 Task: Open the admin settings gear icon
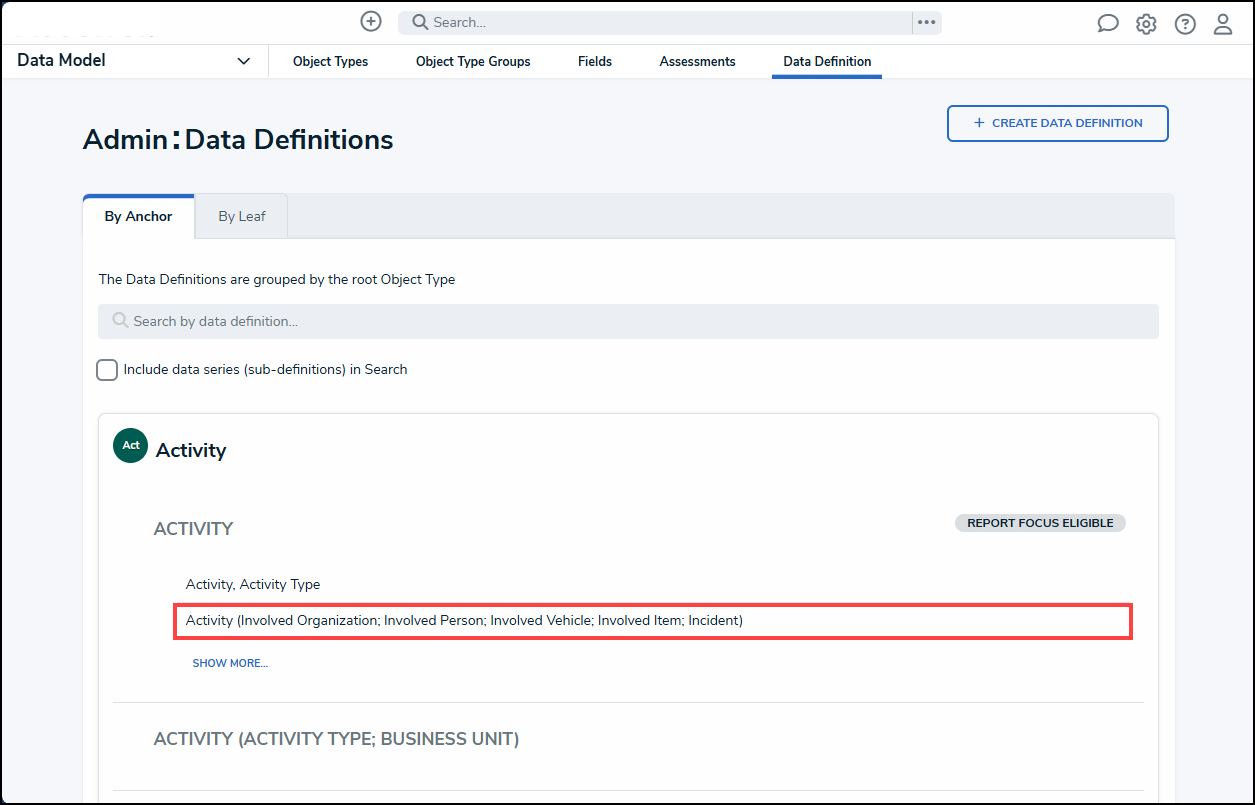(x=1146, y=24)
